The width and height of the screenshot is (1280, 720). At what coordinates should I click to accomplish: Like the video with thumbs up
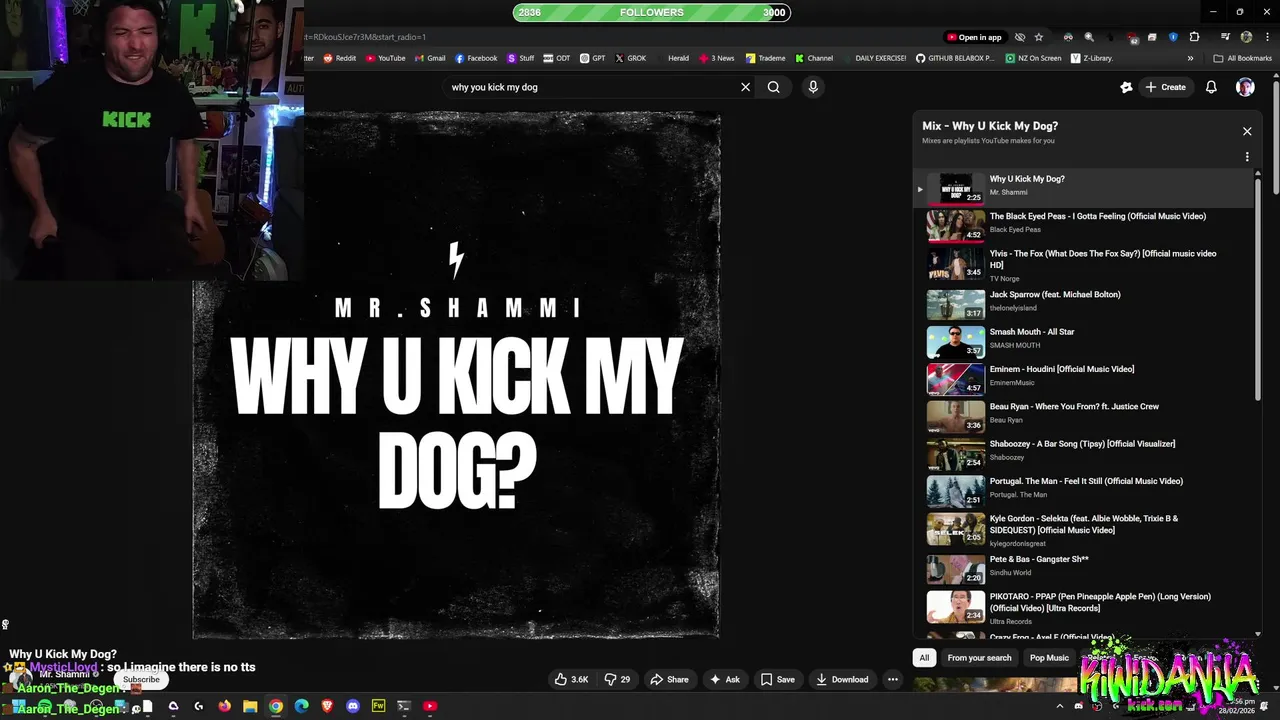click(x=572, y=679)
